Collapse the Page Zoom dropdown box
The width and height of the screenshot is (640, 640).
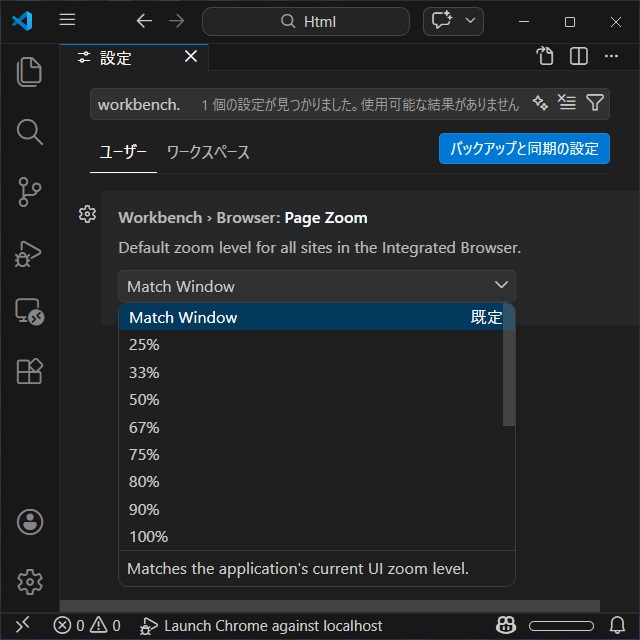[316, 286]
